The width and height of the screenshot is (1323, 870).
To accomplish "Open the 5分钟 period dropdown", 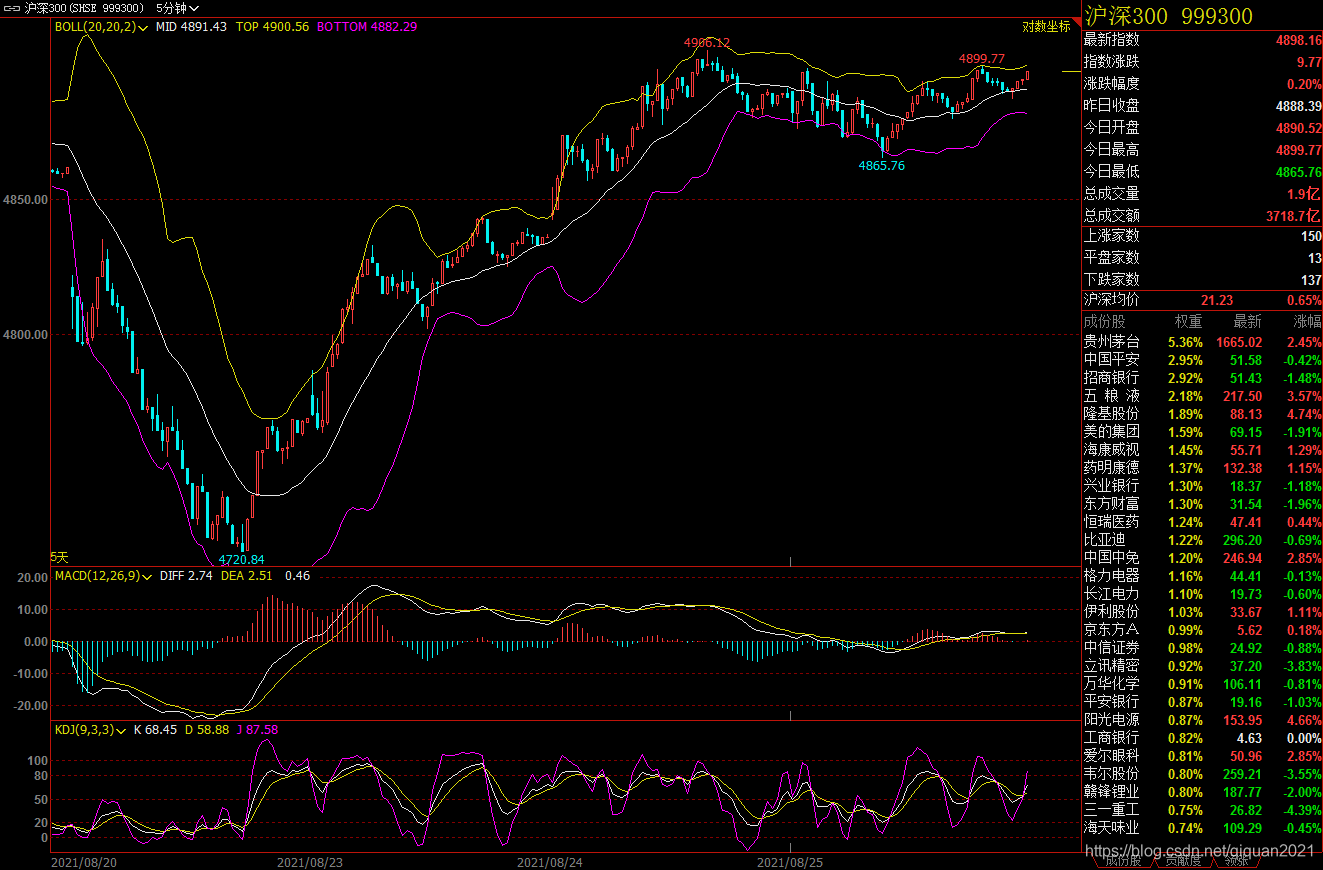I will click(x=177, y=8).
